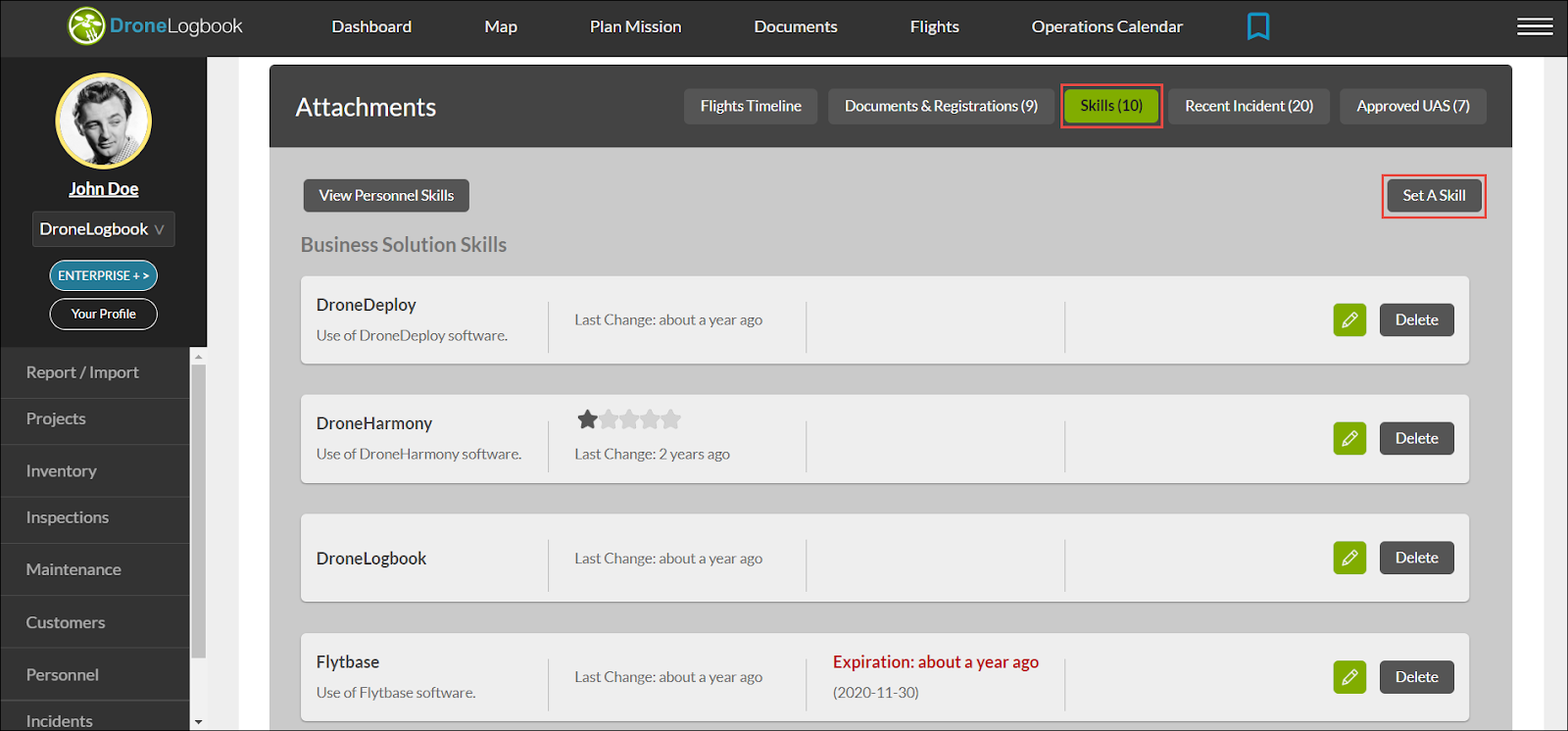Click the DroneLogbook logo icon
The height and width of the screenshot is (731, 1568).
(86, 26)
